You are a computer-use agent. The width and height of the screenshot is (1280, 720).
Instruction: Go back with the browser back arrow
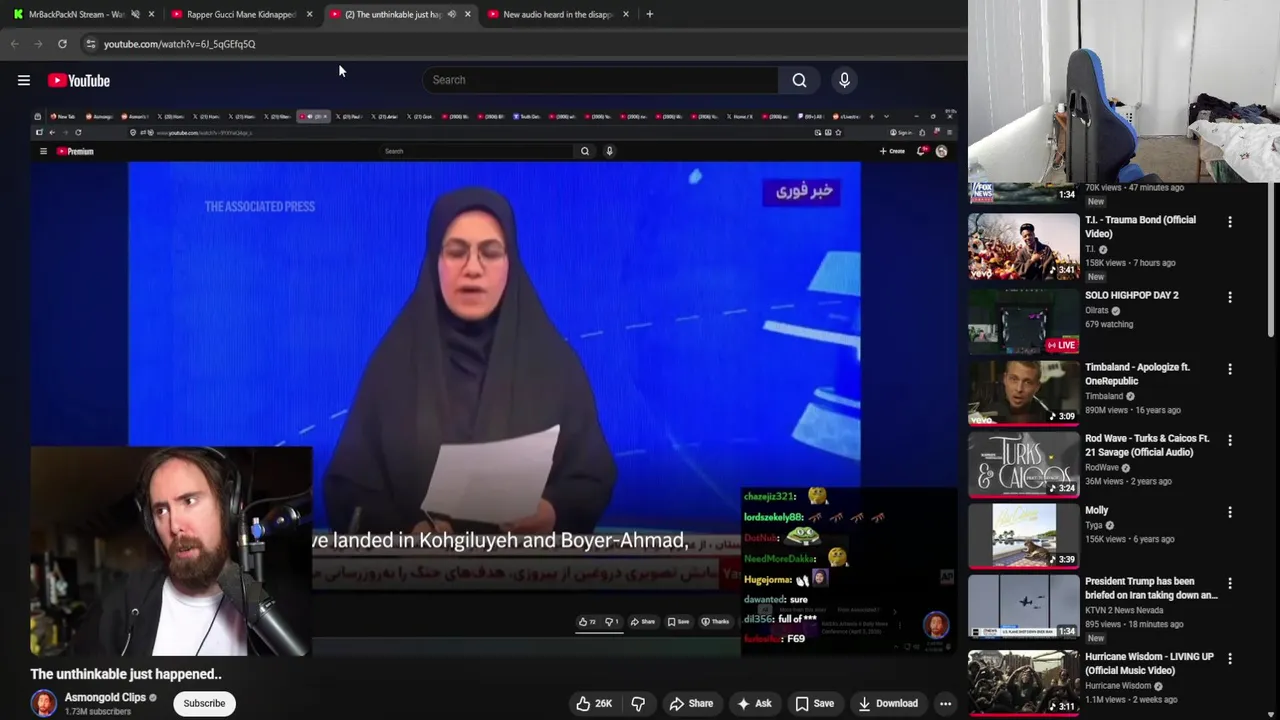point(14,44)
